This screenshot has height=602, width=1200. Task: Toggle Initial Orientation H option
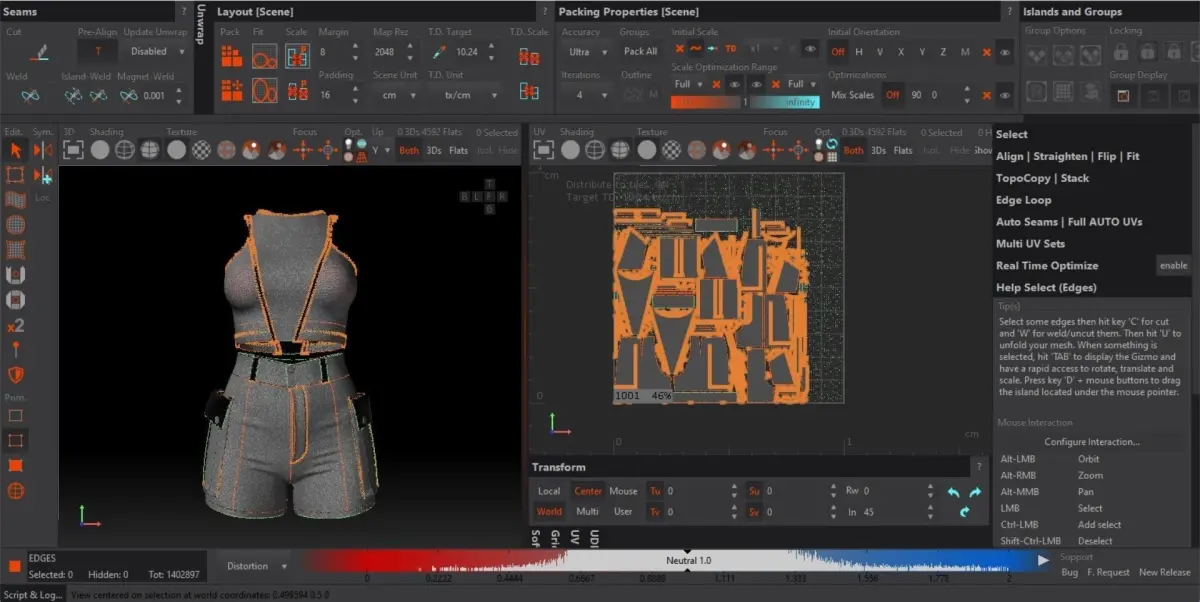pos(859,51)
